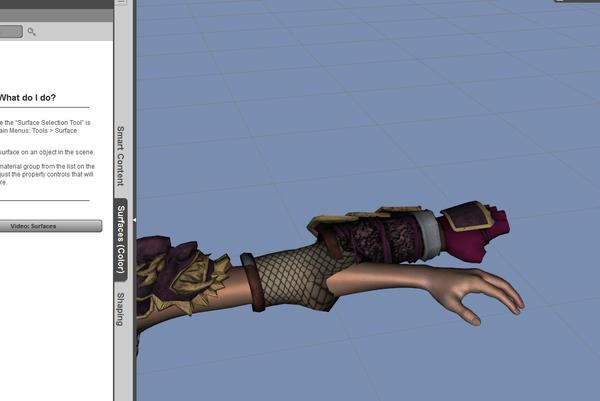This screenshot has height=401, width=600.
Task: Select the Surfaces (Color) side tab
Action: 121,240
